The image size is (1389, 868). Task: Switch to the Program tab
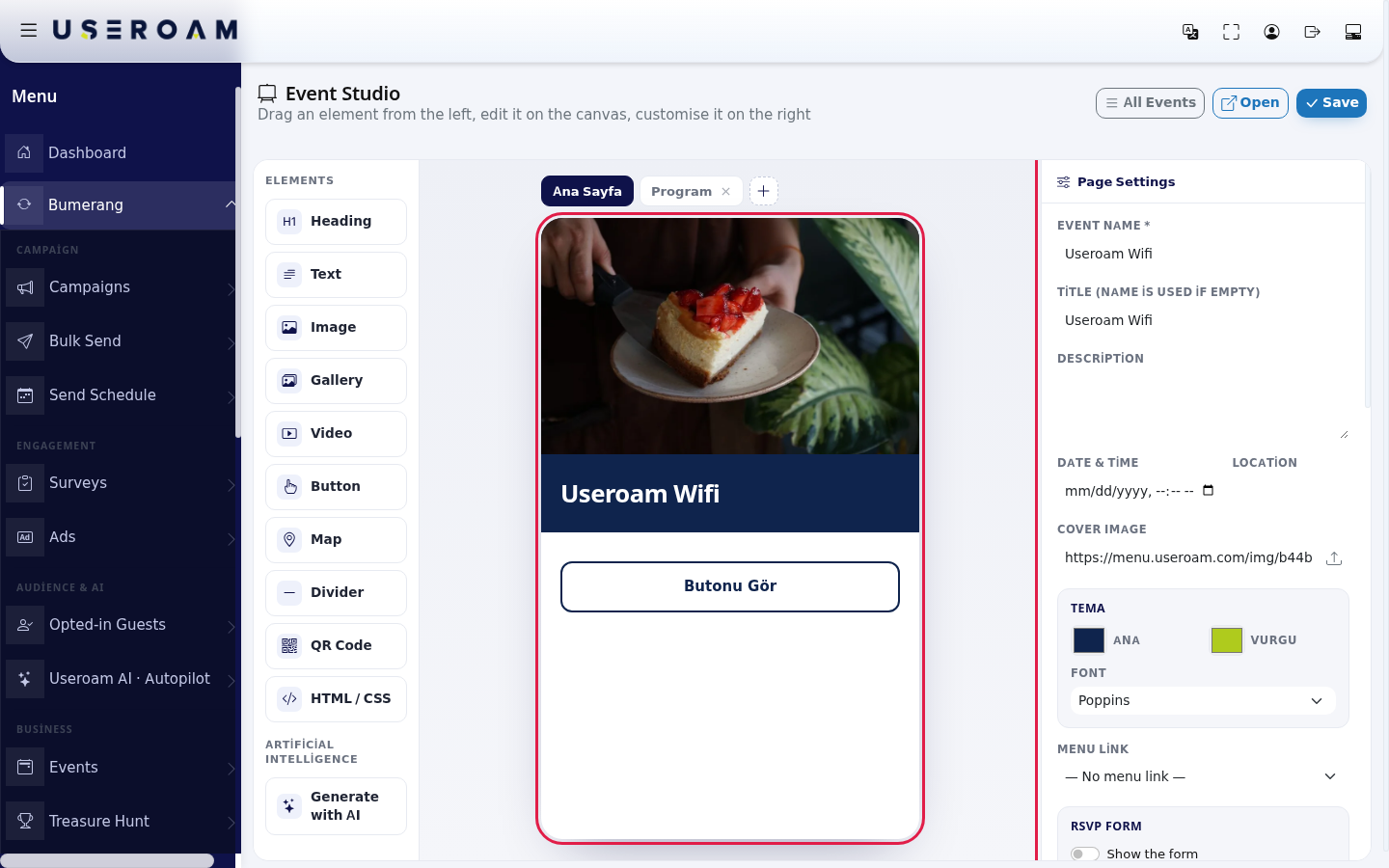(x=681, y=191)
